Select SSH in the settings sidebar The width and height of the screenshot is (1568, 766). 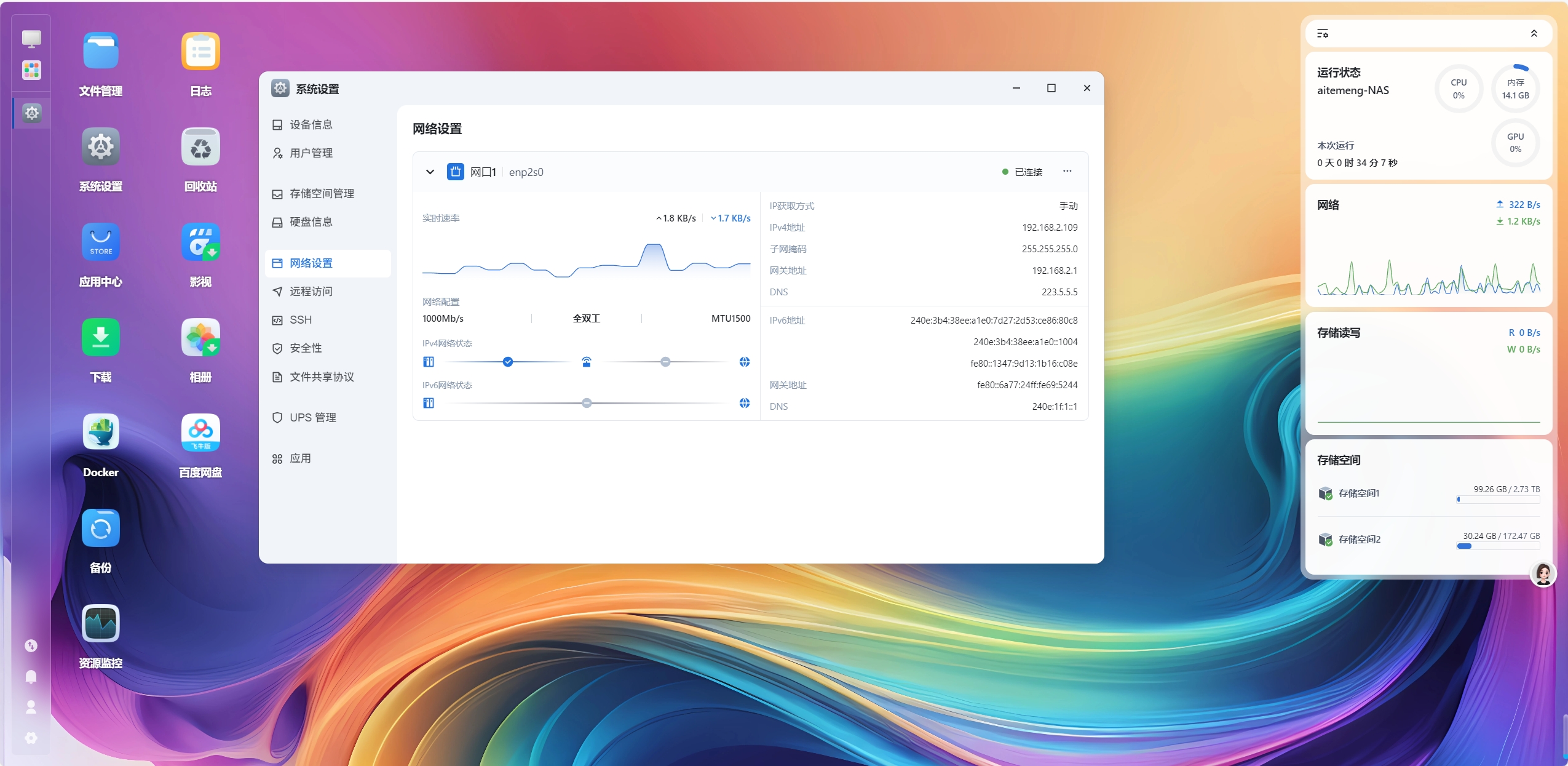301,320
